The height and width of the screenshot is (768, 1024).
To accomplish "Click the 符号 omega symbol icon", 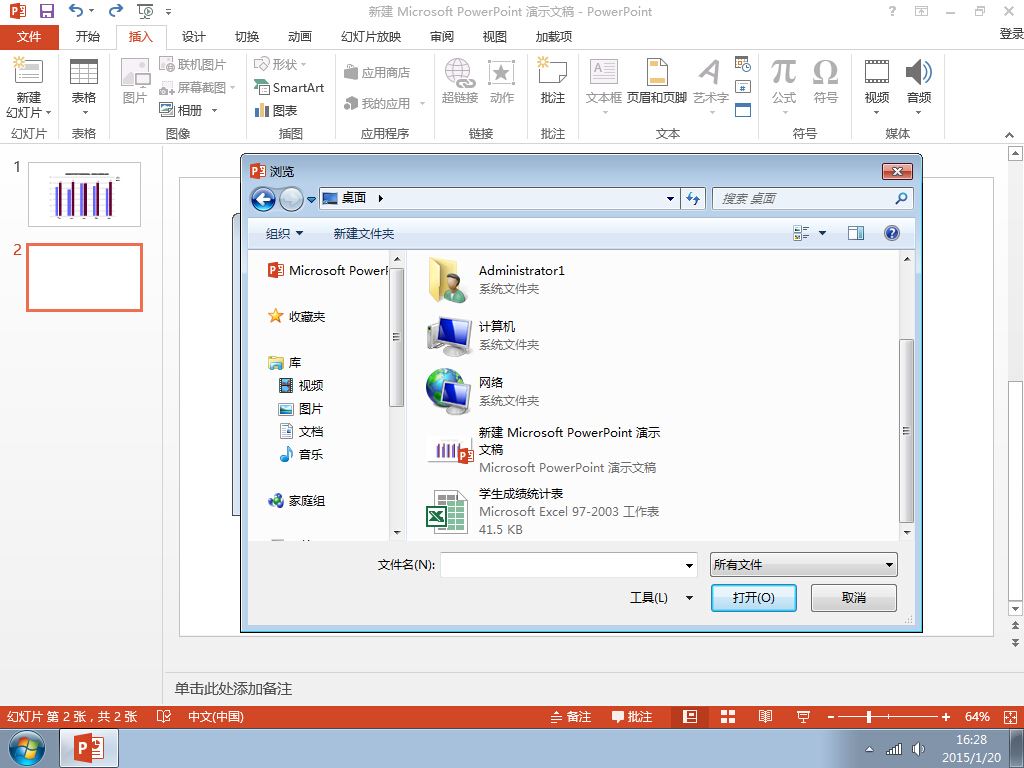I will point(825,72).
